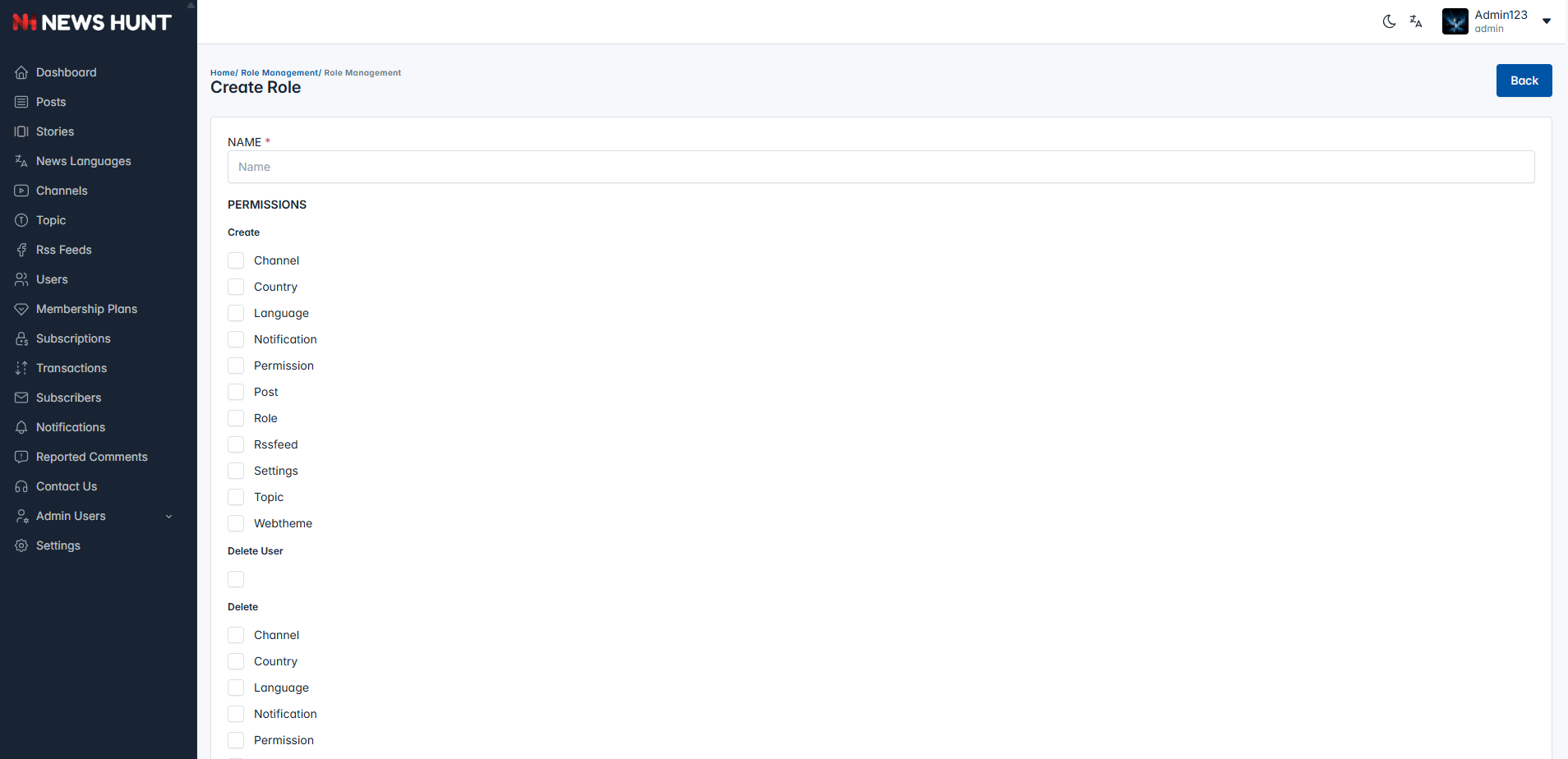This screenshot has width=1568, height=759.
Task: Click the Admin123 profile avatar
Action: [1455, 21]
